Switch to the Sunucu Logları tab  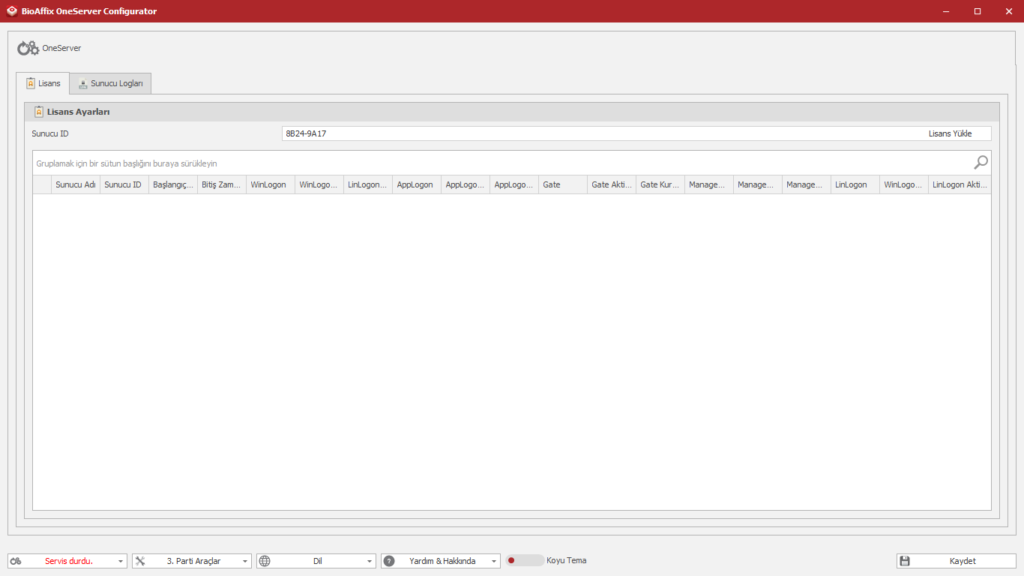point(110,84)
